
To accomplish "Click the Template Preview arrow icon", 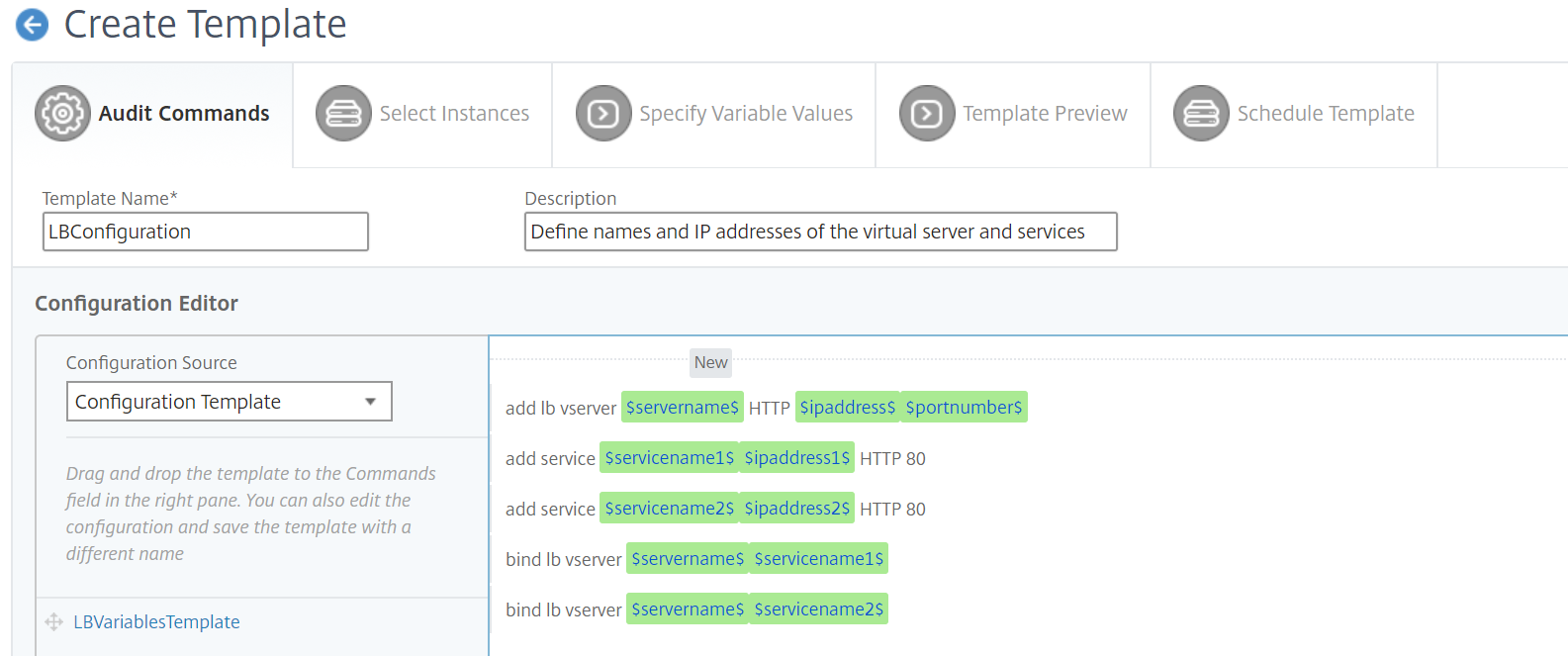I will (x=927, y=113).
